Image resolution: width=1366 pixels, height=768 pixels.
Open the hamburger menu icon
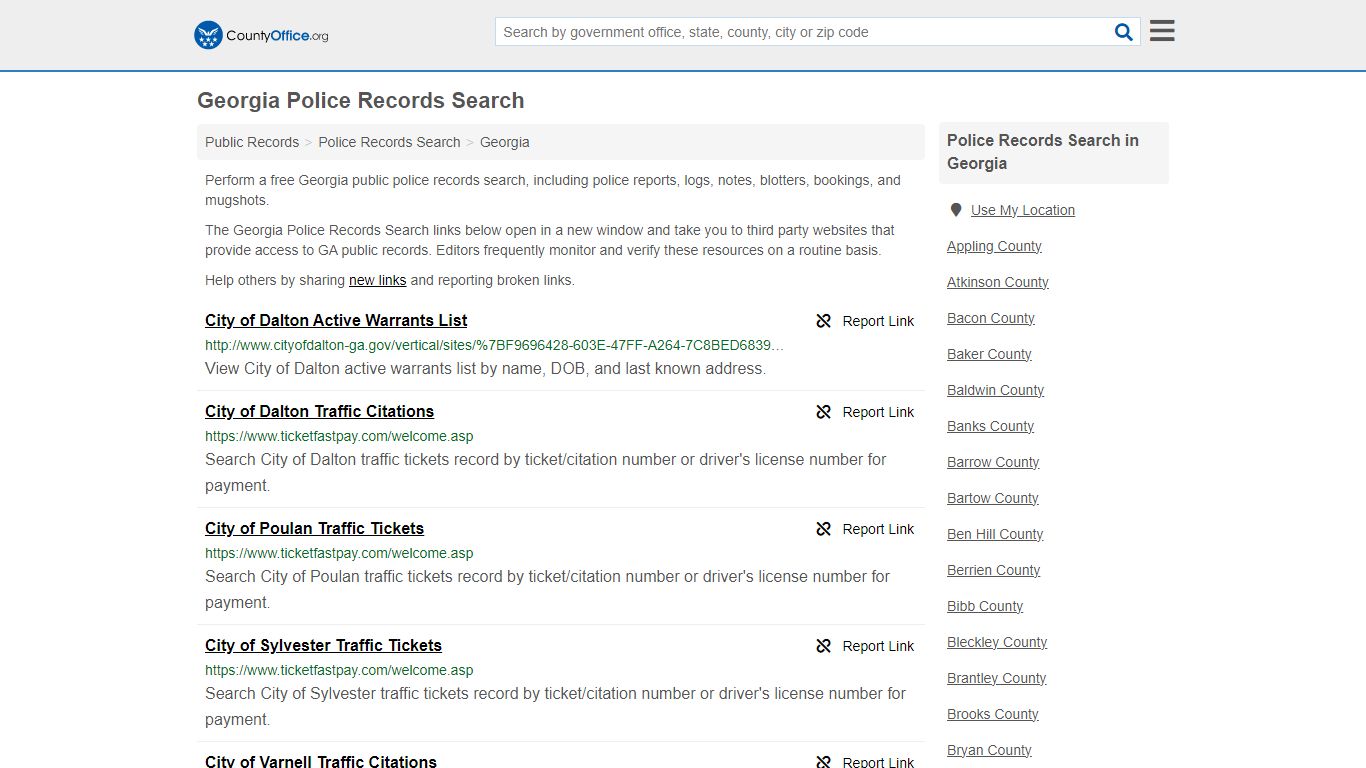(x=1162, y=31)
